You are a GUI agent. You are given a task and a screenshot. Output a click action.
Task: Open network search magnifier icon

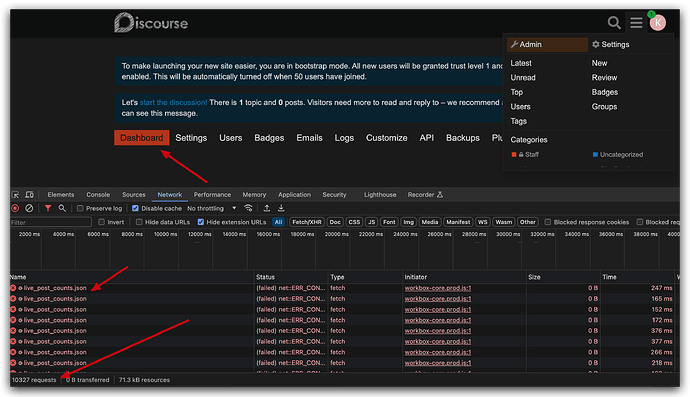62,208
